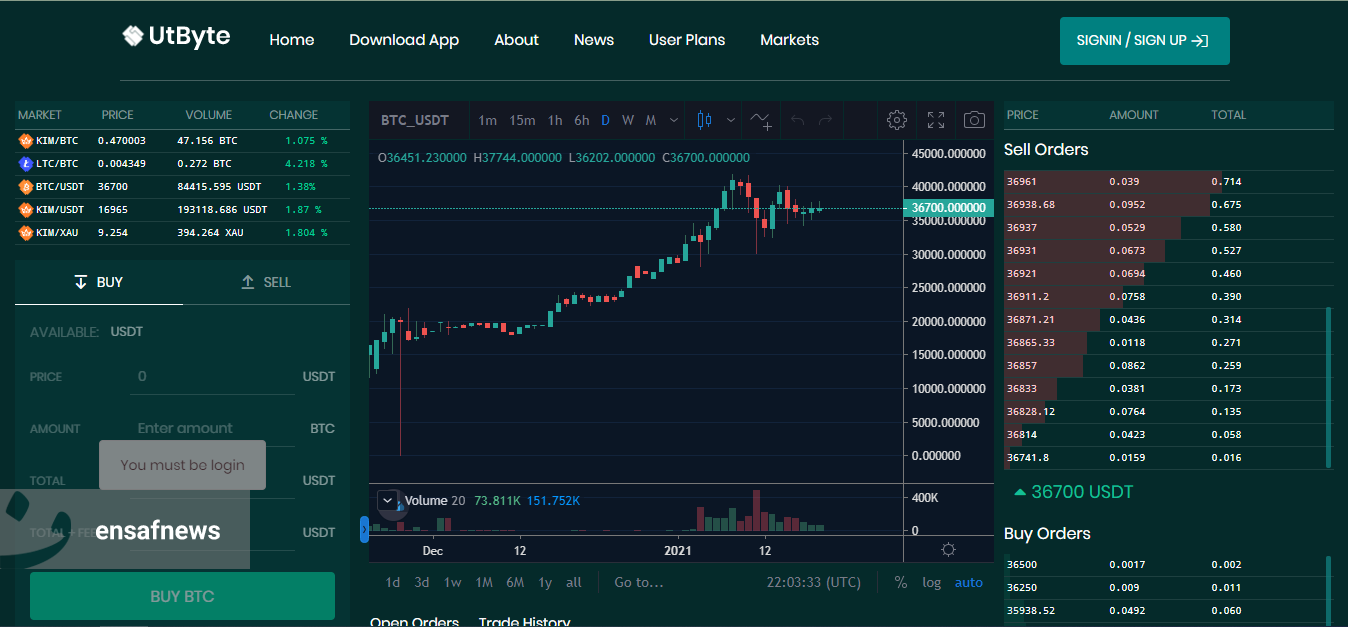This screenshot has width=1348, height=627.
Task: Select the candlestick chart style icon
Action: point(704,120)
